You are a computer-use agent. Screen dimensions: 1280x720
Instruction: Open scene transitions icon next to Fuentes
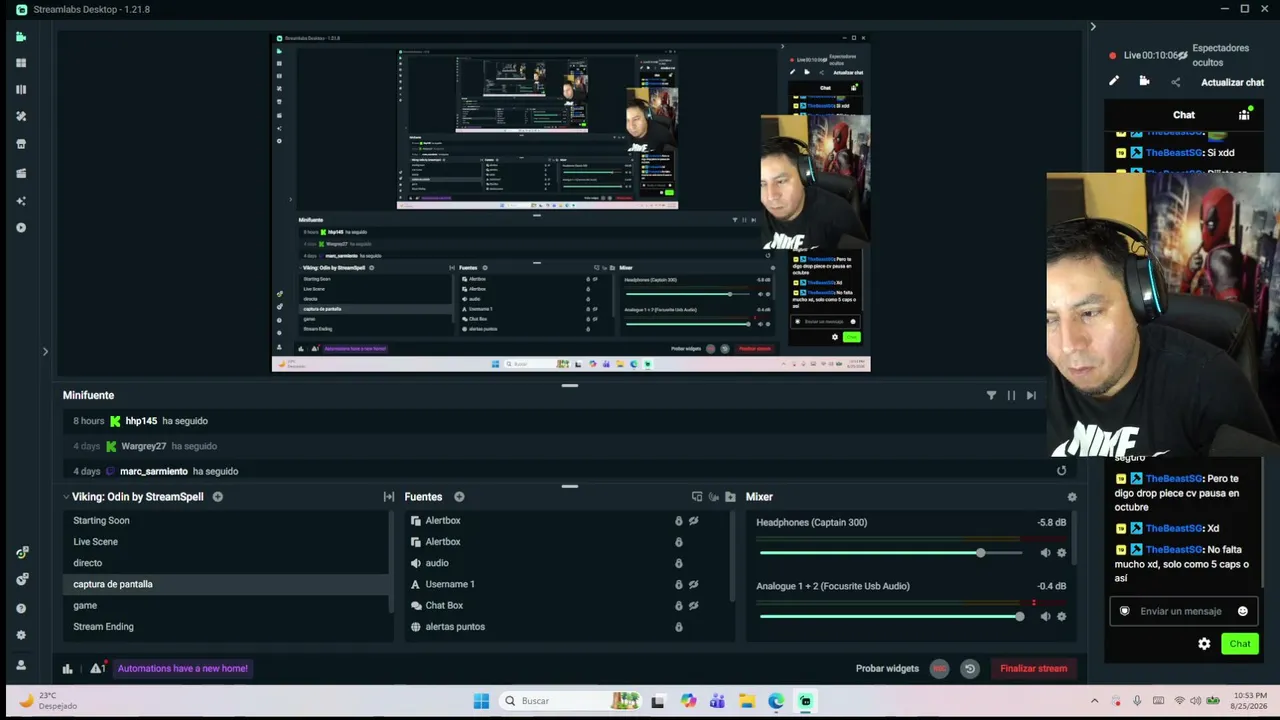[x=389, y=497]
